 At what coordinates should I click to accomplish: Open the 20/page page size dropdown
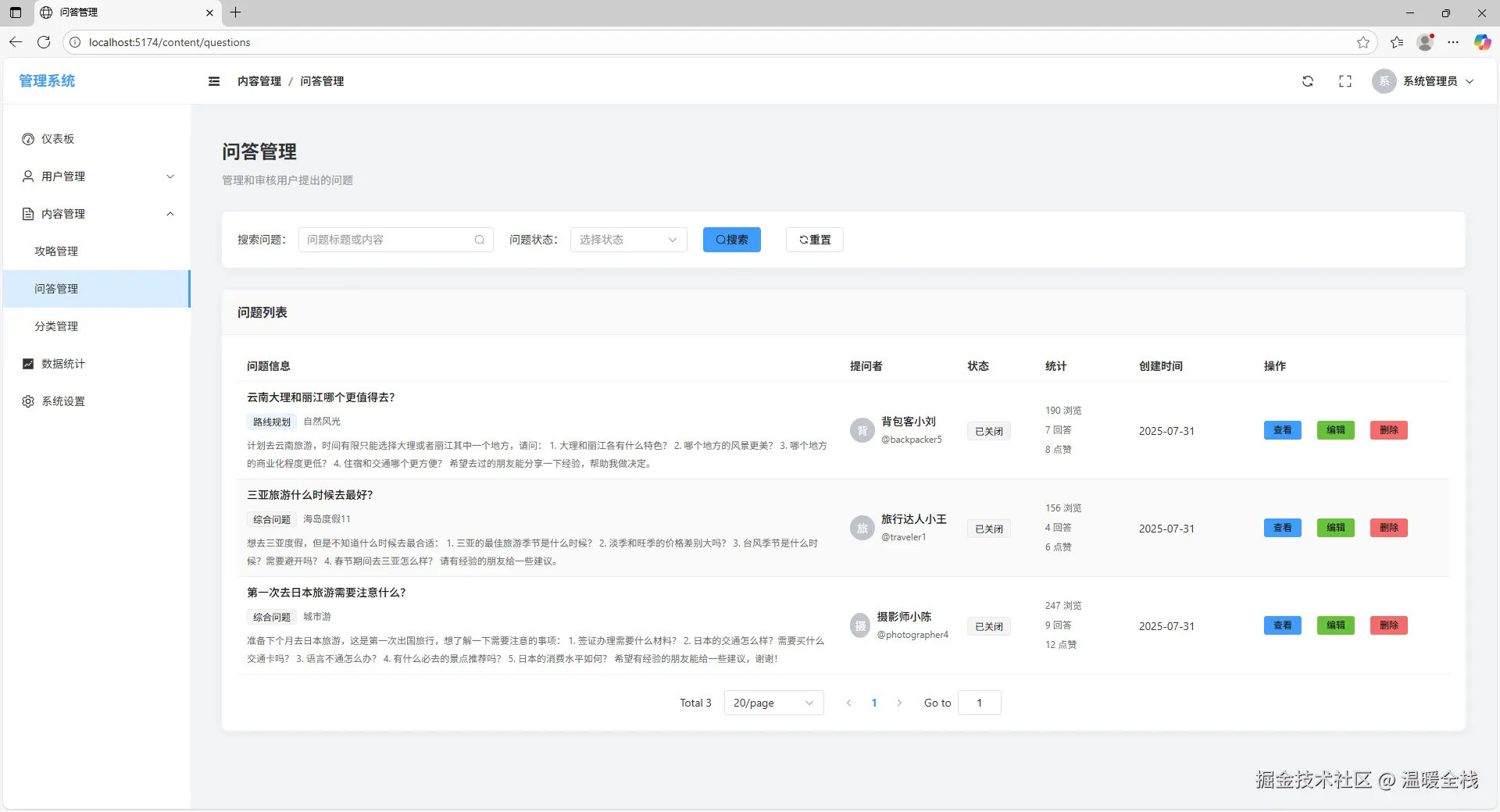[773, 703]
